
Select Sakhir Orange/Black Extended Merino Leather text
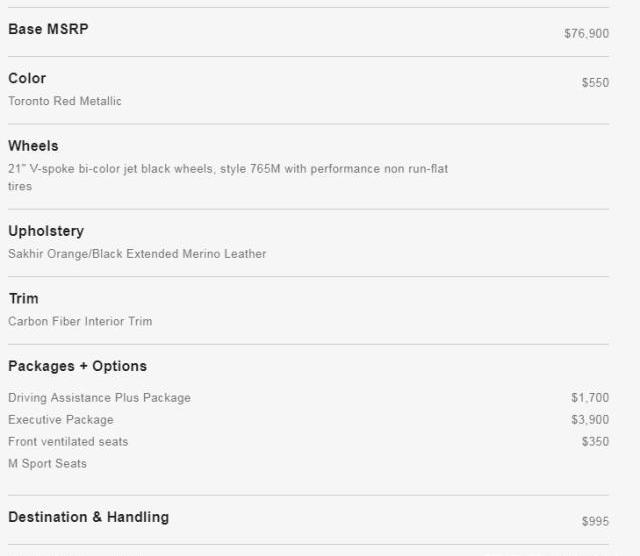137,254
